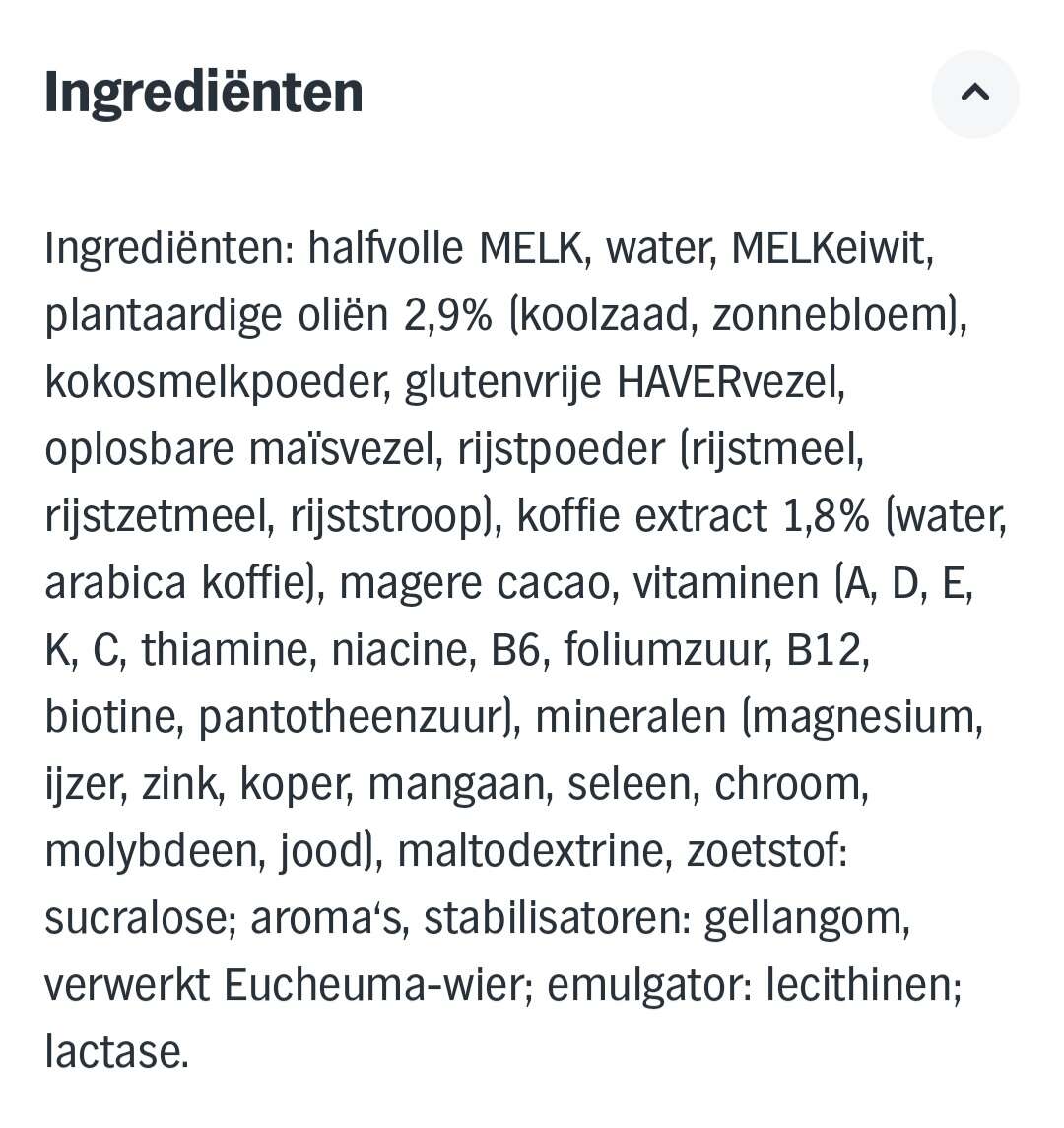Click the 'oplosbare maïsvezel' text
This screenshot has width=1064, height=1128.
click(240, 449)
